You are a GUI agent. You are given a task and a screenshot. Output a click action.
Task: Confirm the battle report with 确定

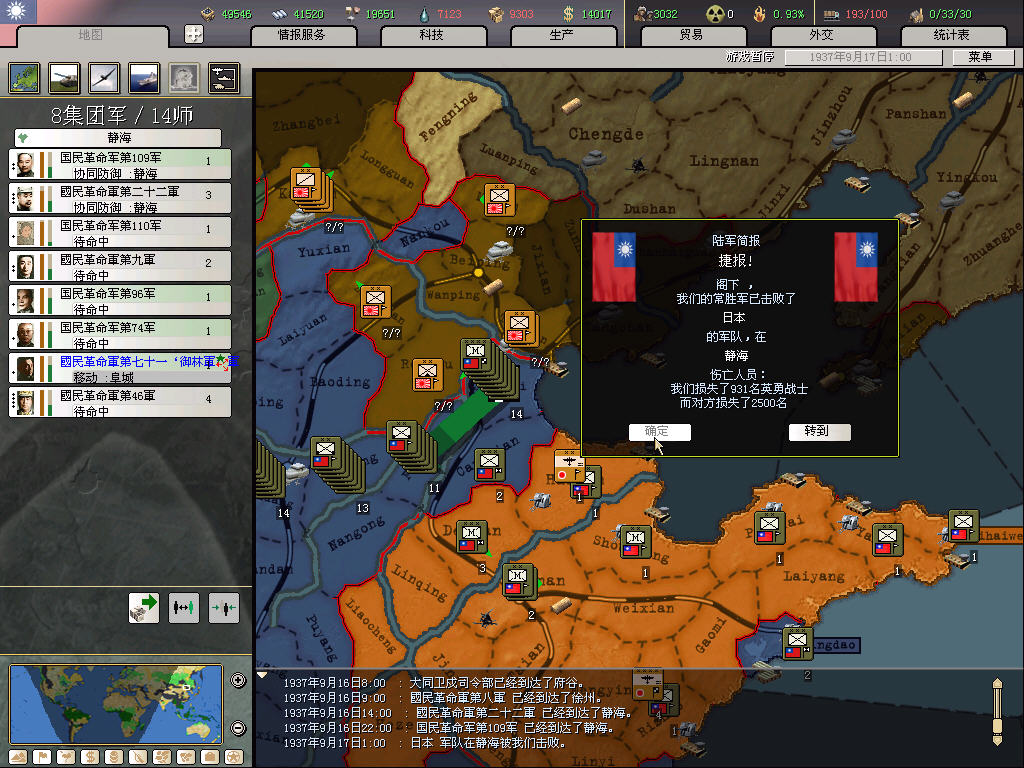point(659,431)
